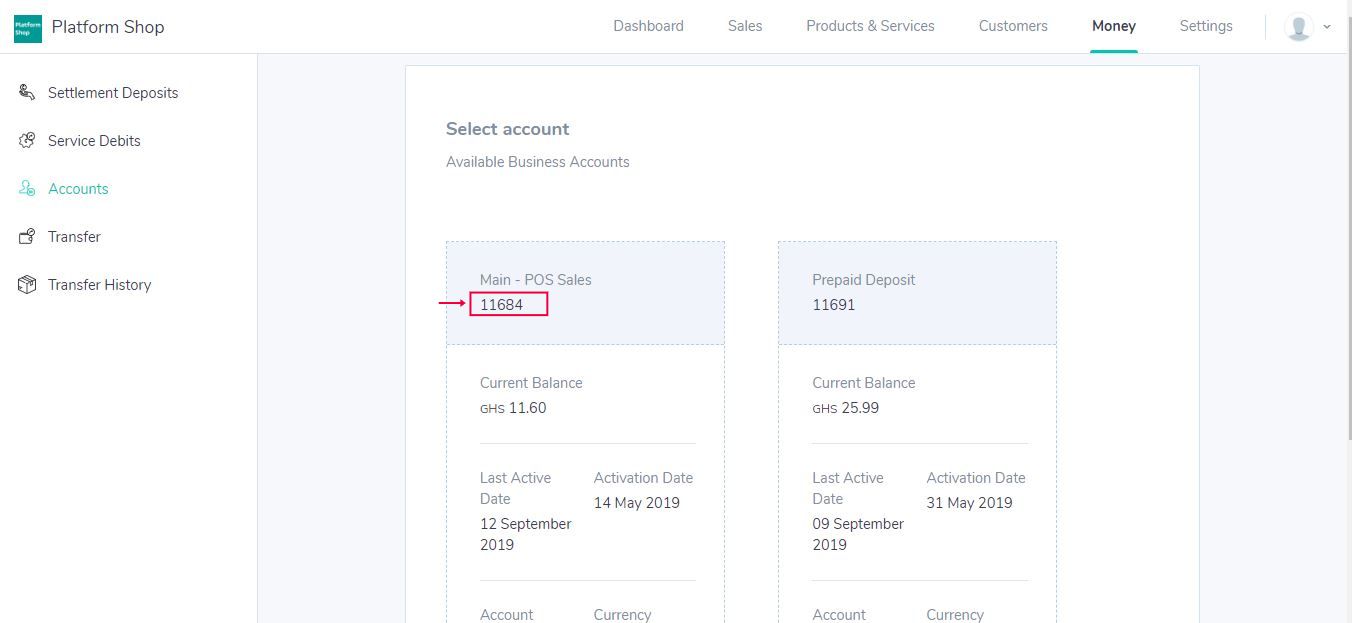Select the Money tab
Image resolution: width=1352 pixels, height=623 pixels.
point(1114,26)
